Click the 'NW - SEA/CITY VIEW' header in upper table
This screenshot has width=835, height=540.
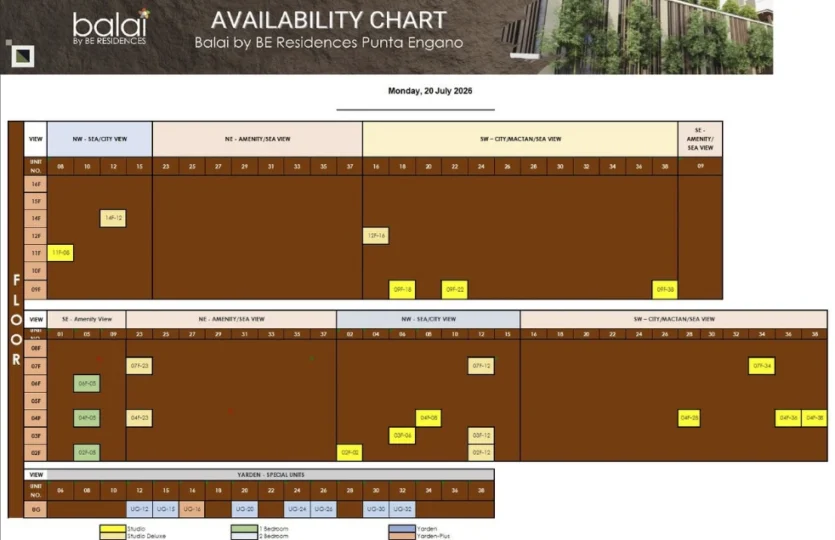[100, 139]
